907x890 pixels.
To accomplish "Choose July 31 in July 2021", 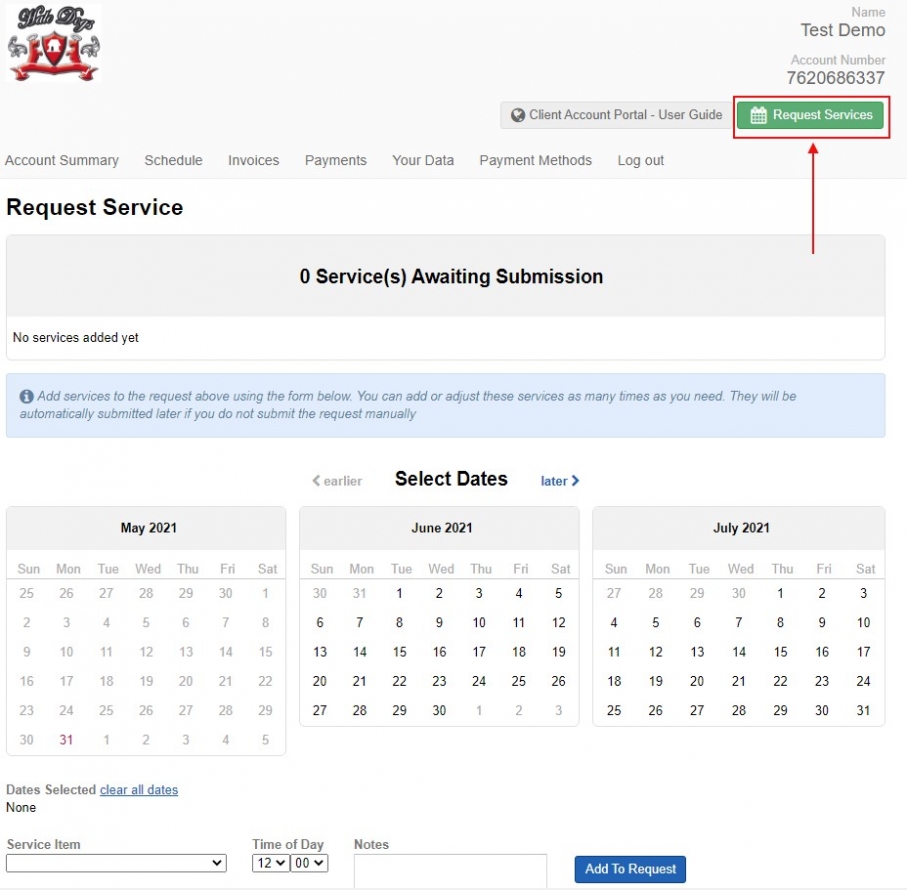I will (x=864, y=711).
